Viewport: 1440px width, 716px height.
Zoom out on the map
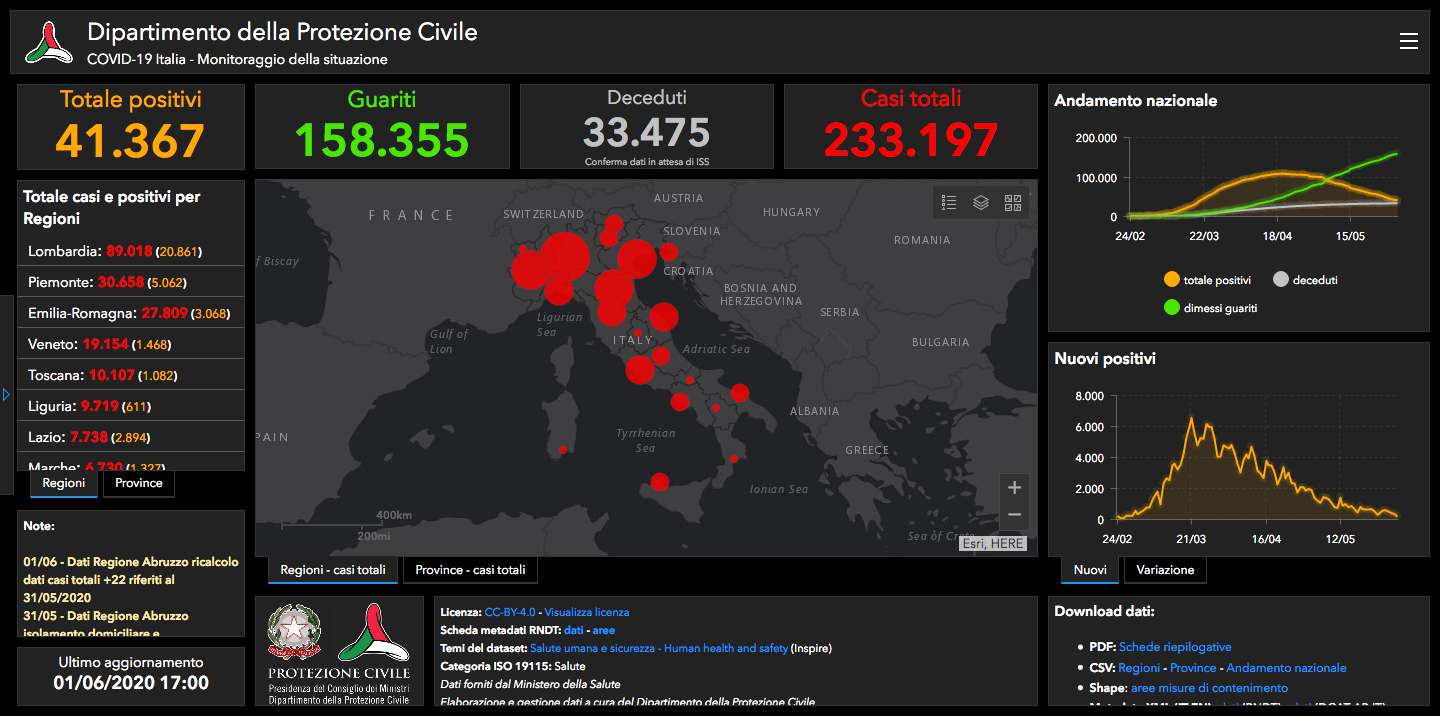coord(1014,516)
